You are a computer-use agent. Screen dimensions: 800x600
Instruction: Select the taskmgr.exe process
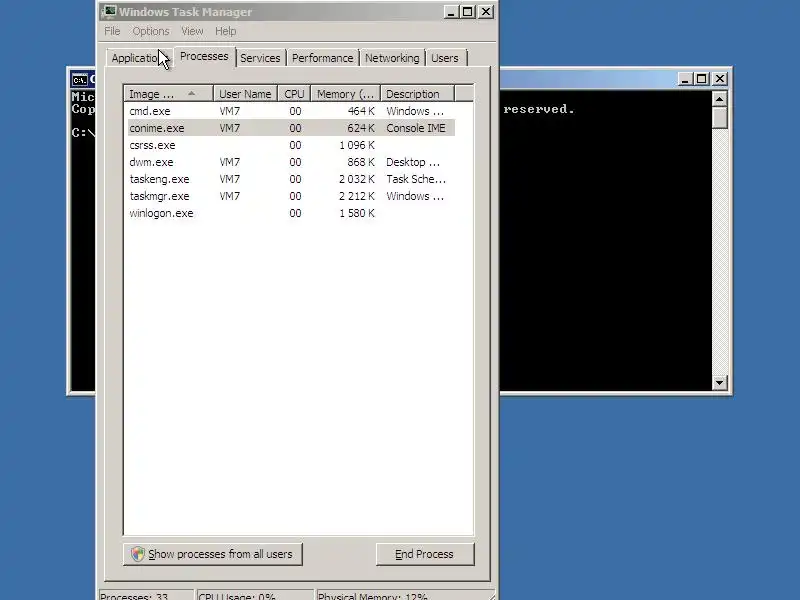(291, 196)
